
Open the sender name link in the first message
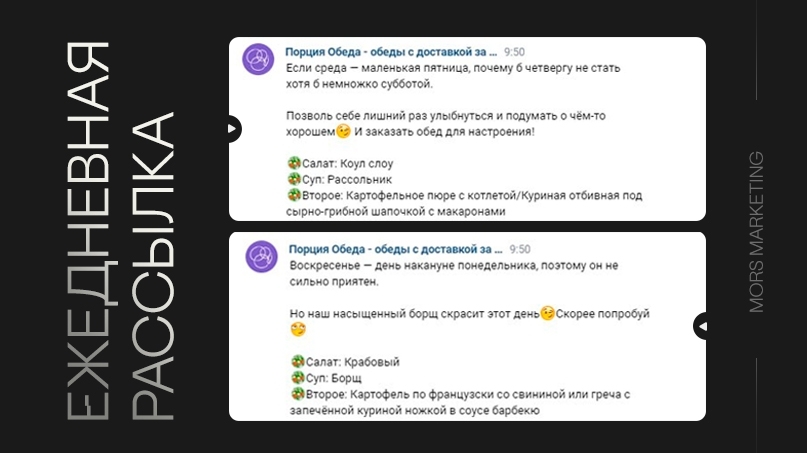click(391, 52)
